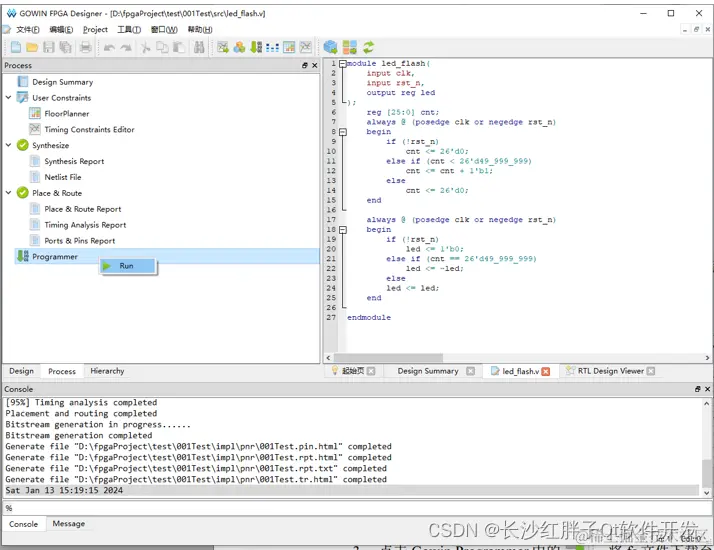Viewport: 714px width, 550px height.
Task: Click the Run Synthesis blue cube icon
Action: tap(330, 47)
